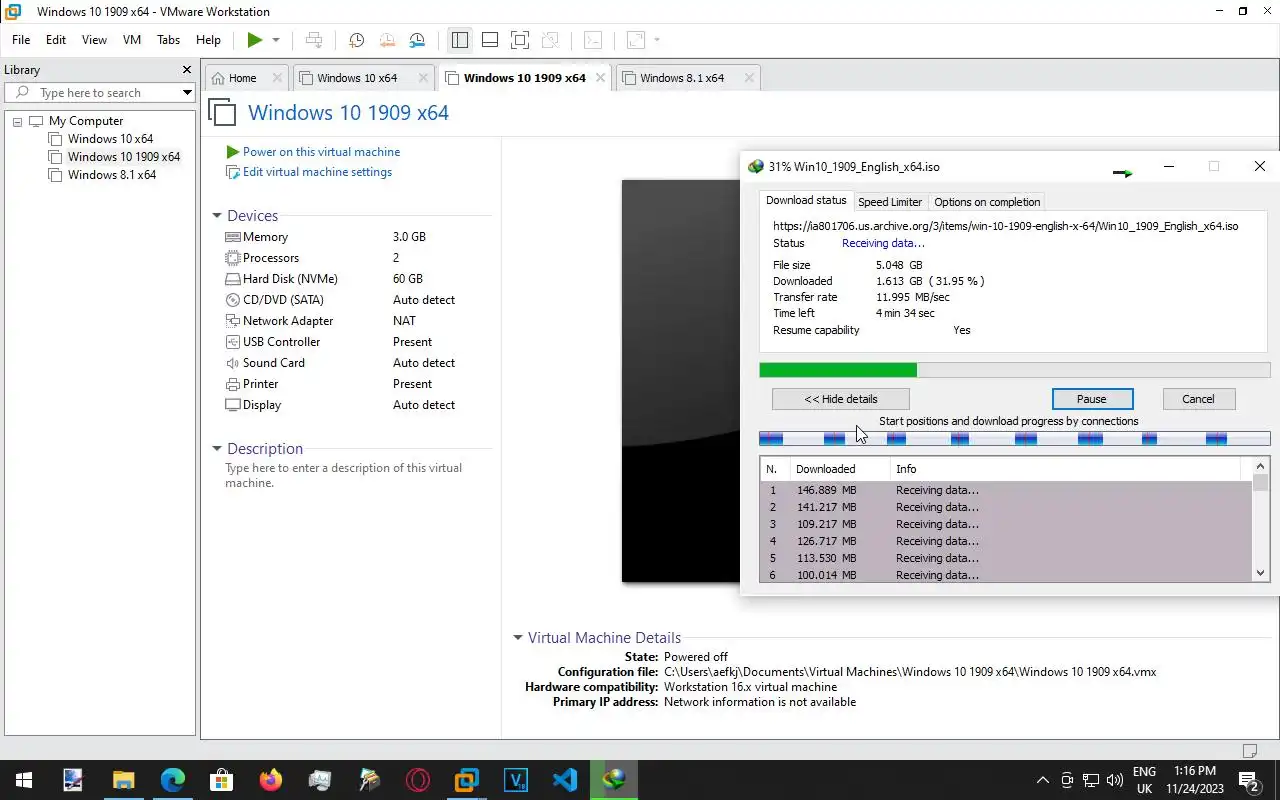Switch to Options on completion tab
The width and height of the screenshot is (1280, 800).
pos(987,202)
